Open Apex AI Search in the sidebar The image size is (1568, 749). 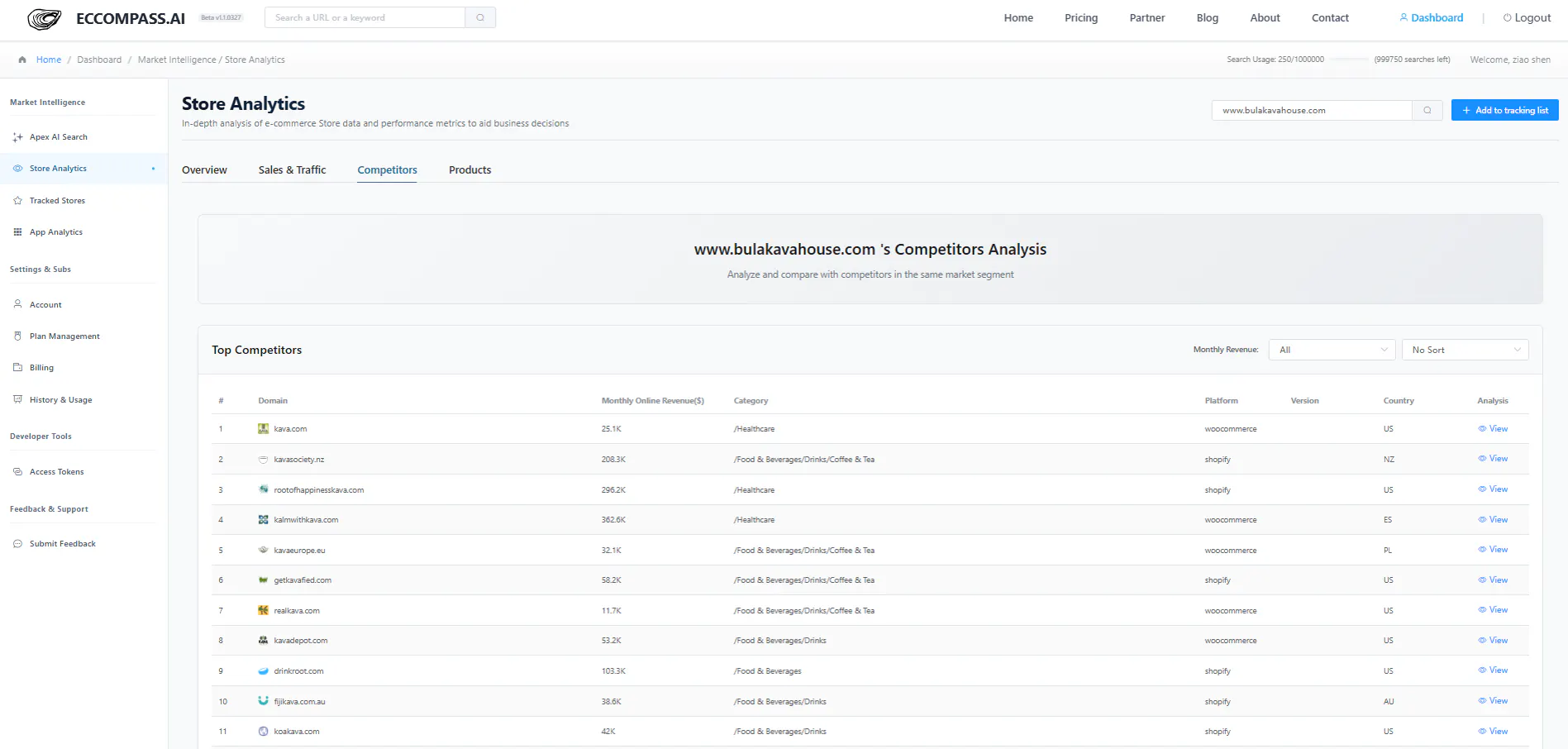click(58, 137)
